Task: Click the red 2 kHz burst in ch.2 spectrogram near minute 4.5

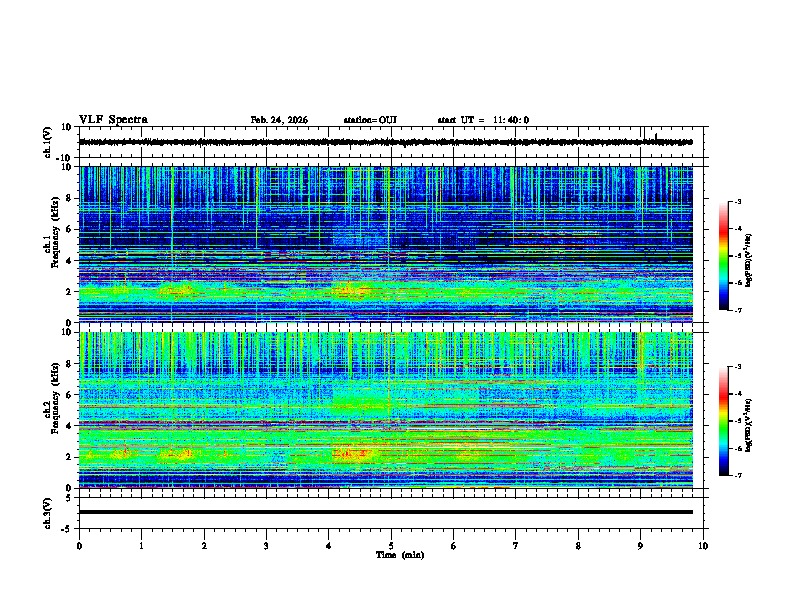Action: click(x=352, y=453)
